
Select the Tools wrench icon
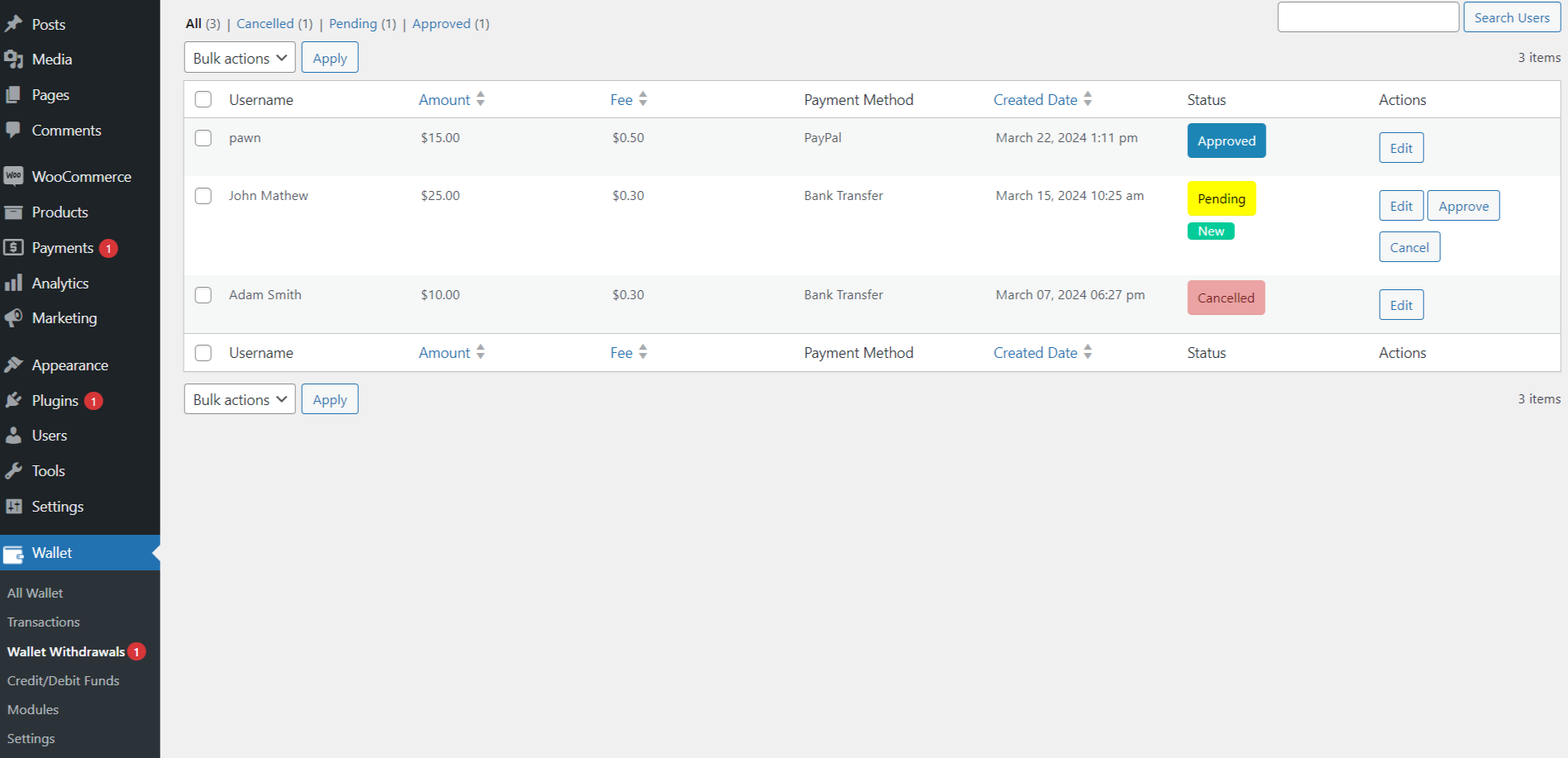coord(14,470)
